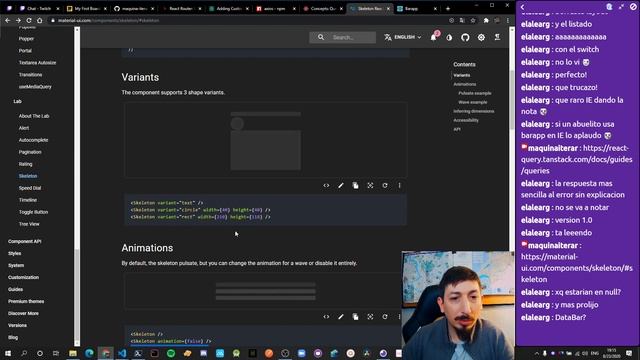The image size is (640, 360).
Task: Open Popper page in sidebar
Action: (x=26, y=39)
